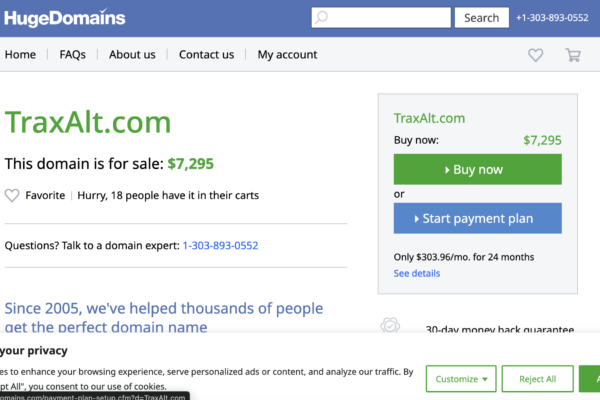The image size is (600, 400).
Task: Open the About us page
Action: 132,55
